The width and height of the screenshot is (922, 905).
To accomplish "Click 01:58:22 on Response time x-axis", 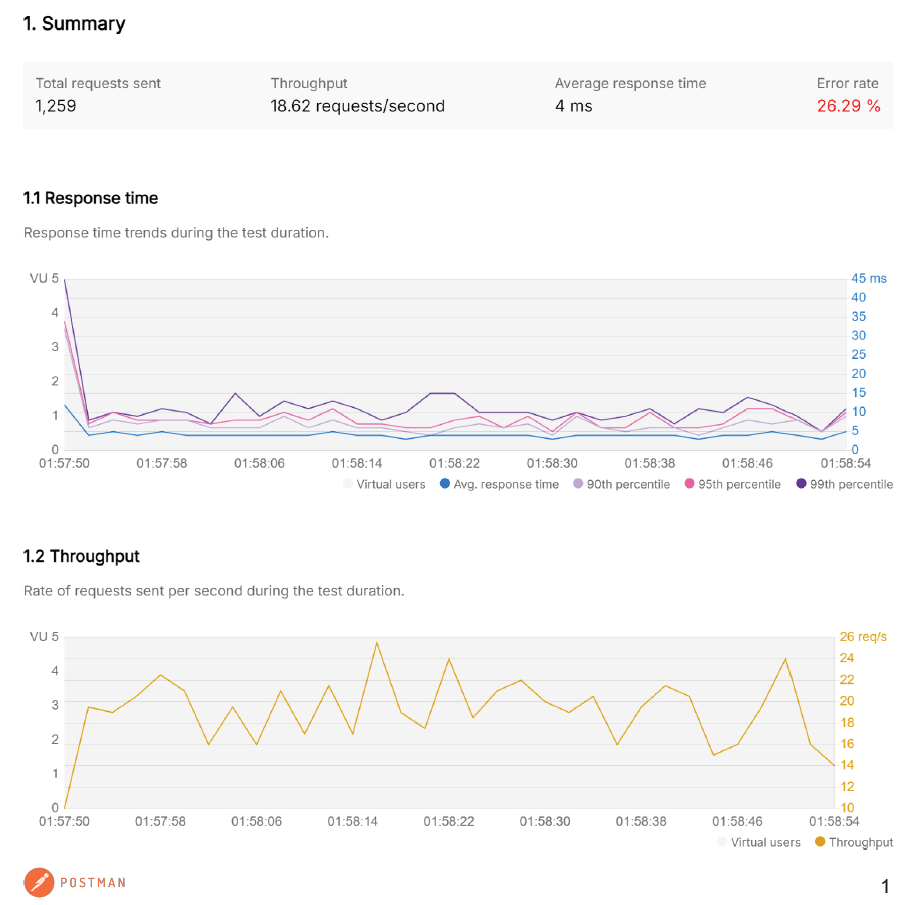I will (x=455, y=463).
